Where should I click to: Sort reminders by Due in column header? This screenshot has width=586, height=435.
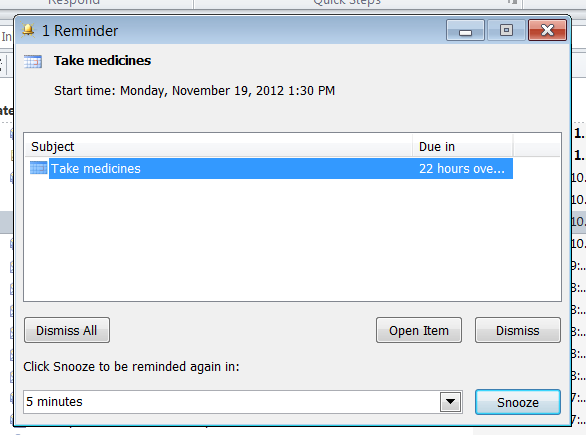(x=463, y=146)
